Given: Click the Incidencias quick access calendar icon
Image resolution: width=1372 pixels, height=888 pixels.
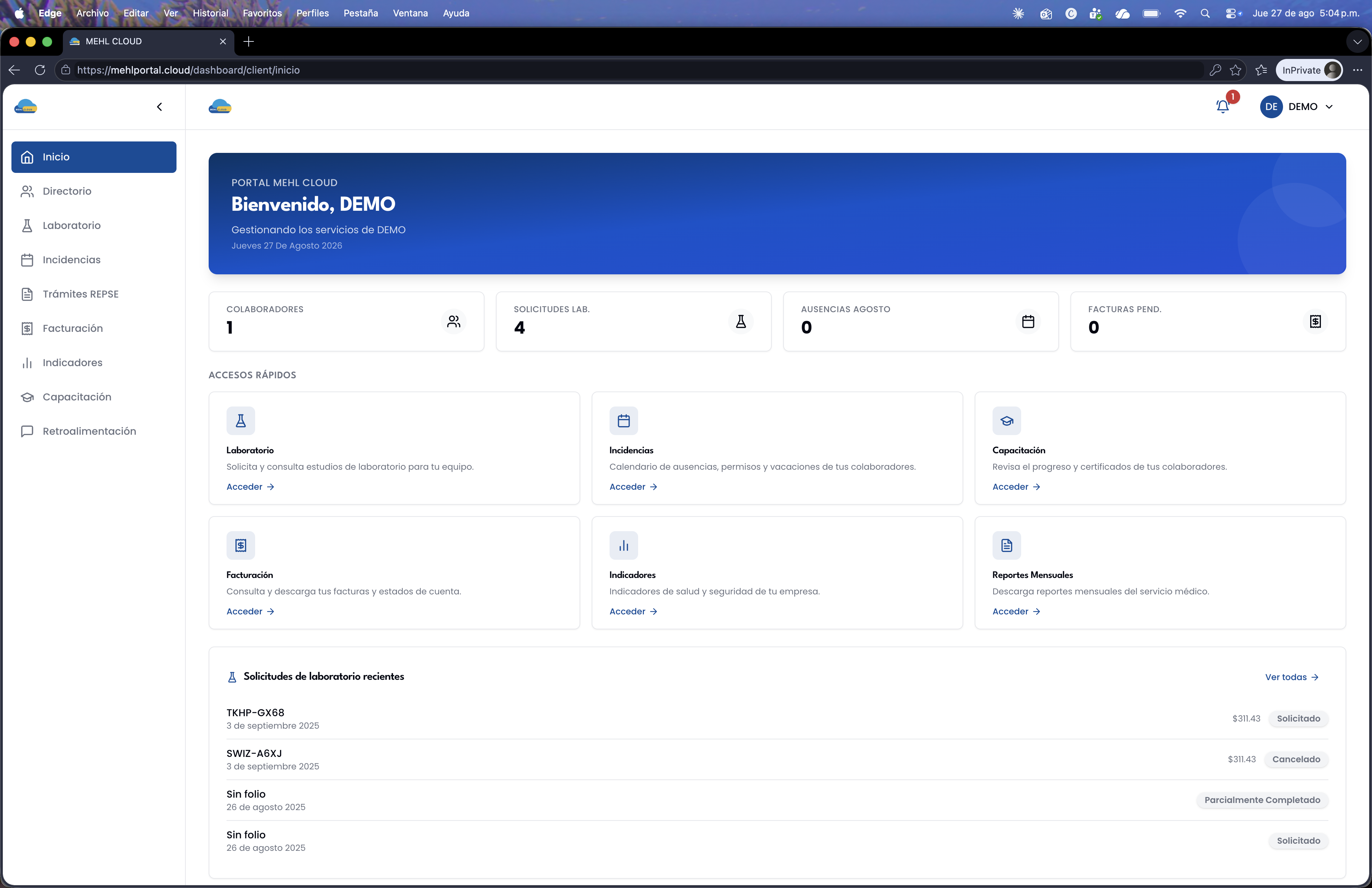Looking at the screenshot, I should (x=624, y=421).
